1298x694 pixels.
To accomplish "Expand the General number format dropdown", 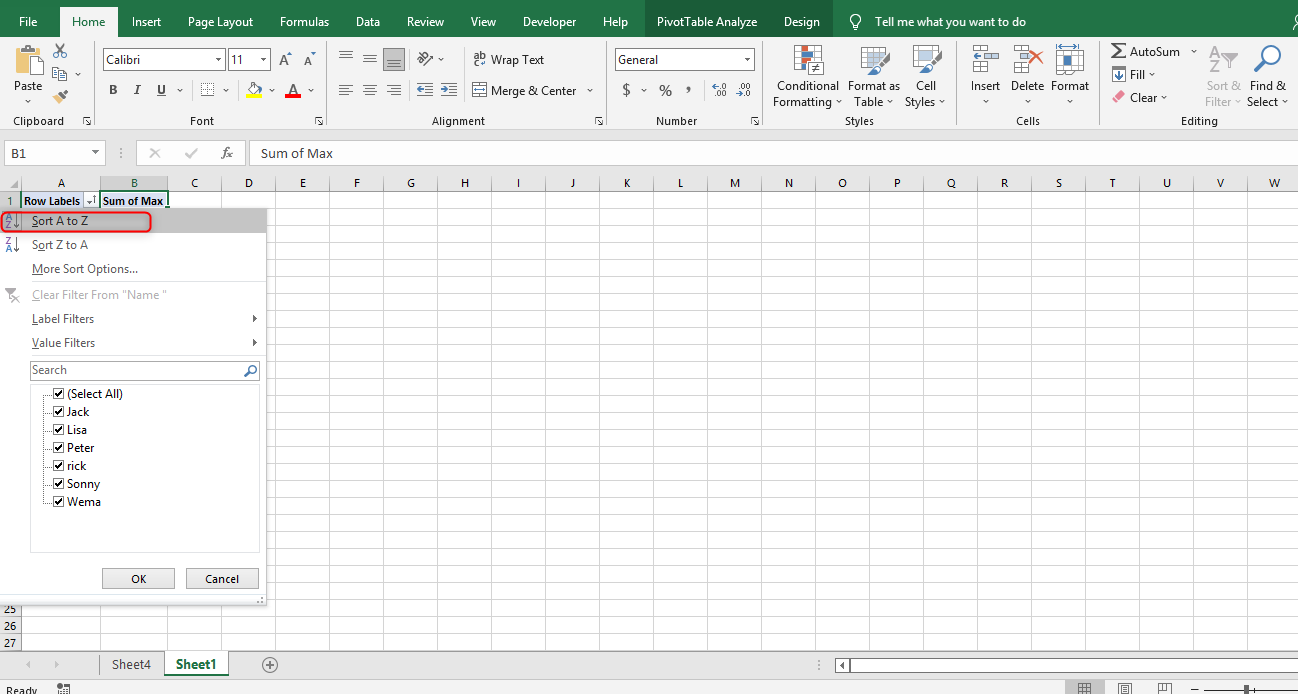I will click(747, 60).
